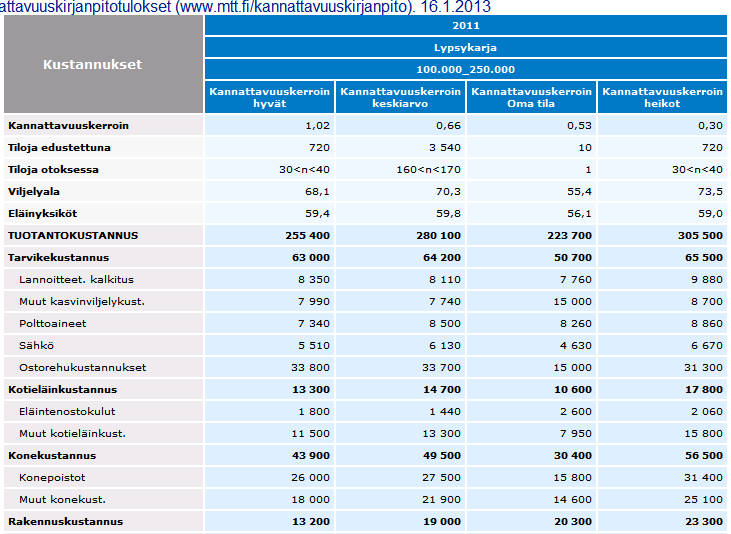The width and height of the screenshot is (731, 534).
Task: Click the value 223 700 in TUOTANTOKUSTANNUS row
Action: click(570, 236)
